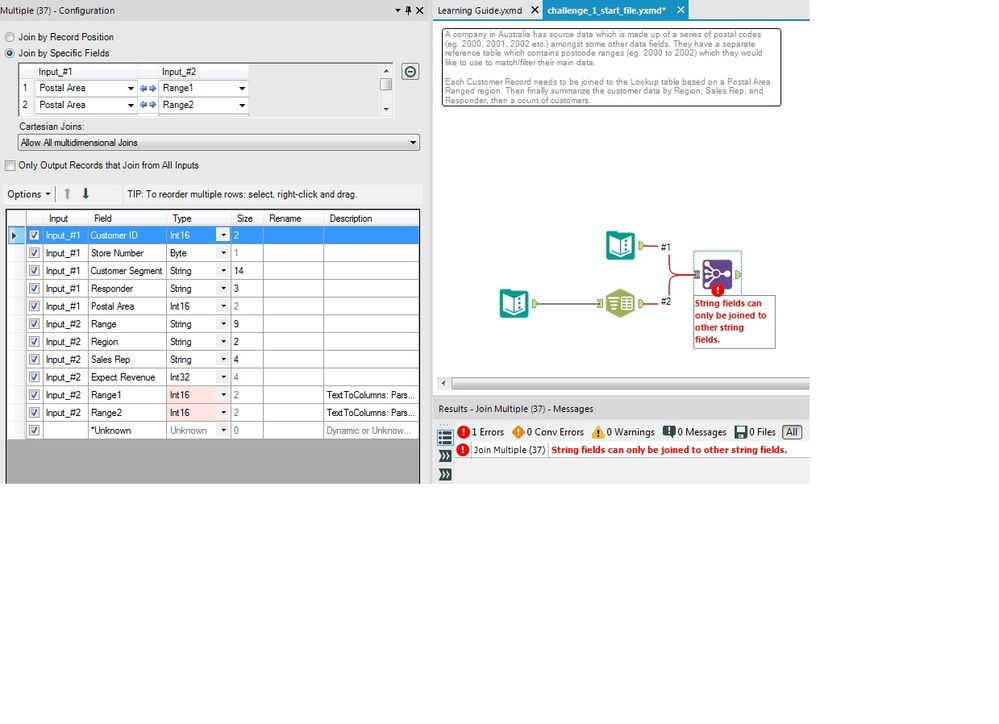Select the Text To Columns tool
The width and height of the screenshot is (999, 724).
619,303
